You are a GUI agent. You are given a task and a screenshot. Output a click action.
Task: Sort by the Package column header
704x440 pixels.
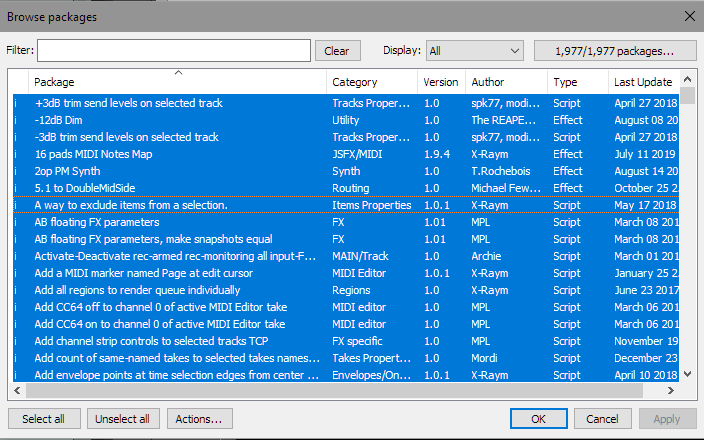pyautogui.click(x=177, y=82)
